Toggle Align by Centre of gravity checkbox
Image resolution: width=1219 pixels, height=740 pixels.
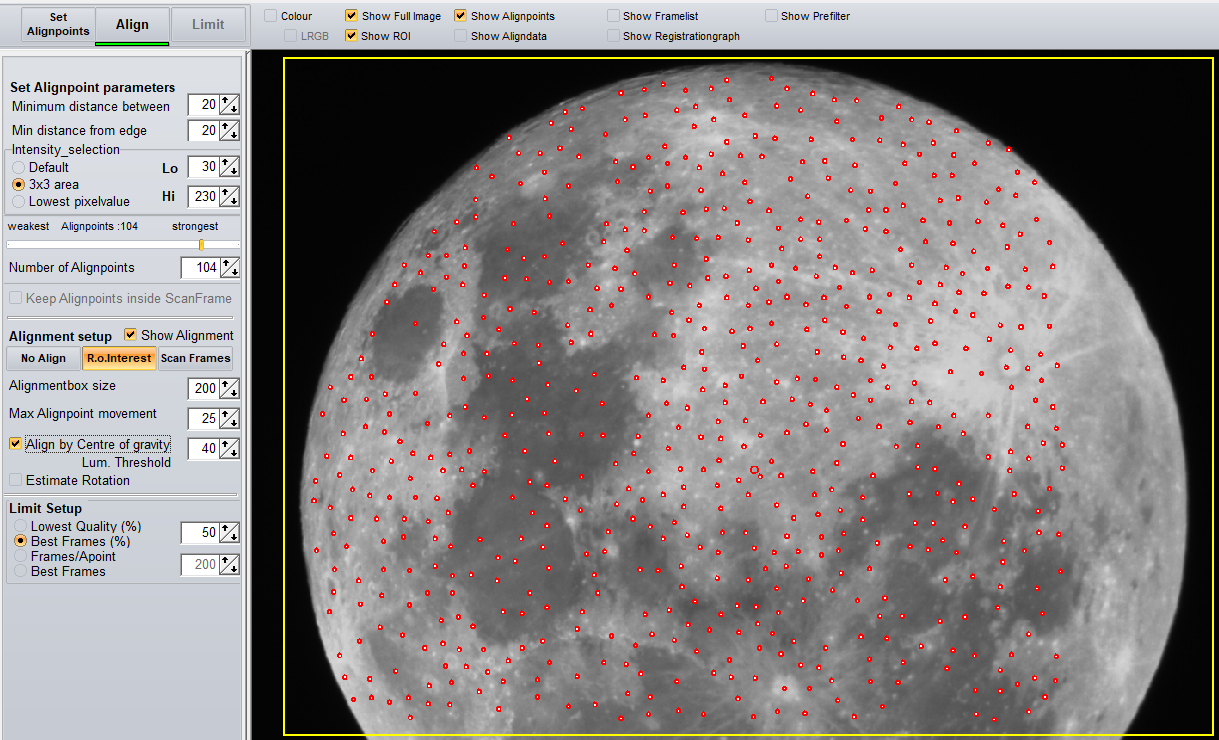pos(15,444)
